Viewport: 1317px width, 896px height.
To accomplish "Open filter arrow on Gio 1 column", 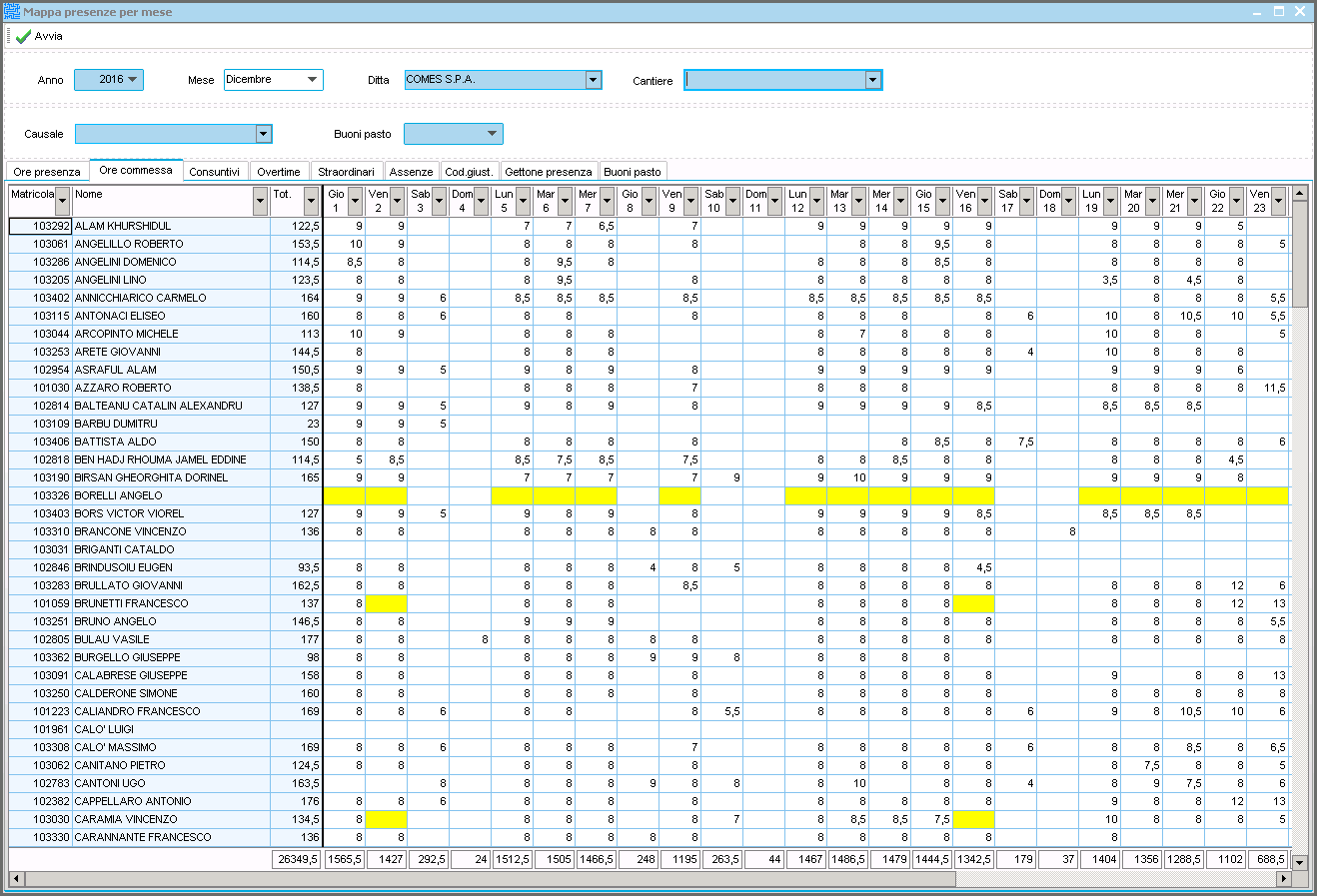I will 355,201.
